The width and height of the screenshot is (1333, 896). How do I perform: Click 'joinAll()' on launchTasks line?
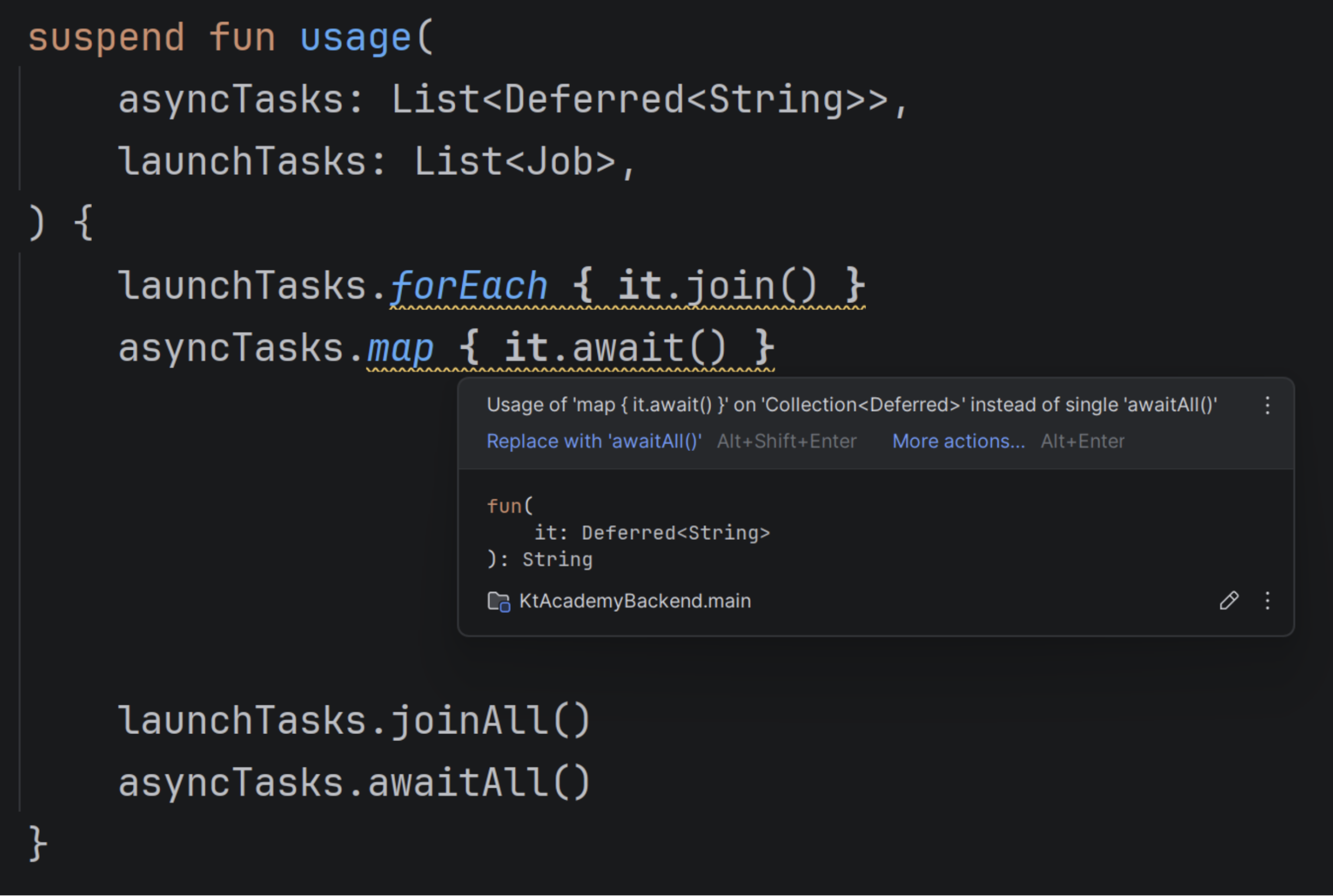[490, 720]
